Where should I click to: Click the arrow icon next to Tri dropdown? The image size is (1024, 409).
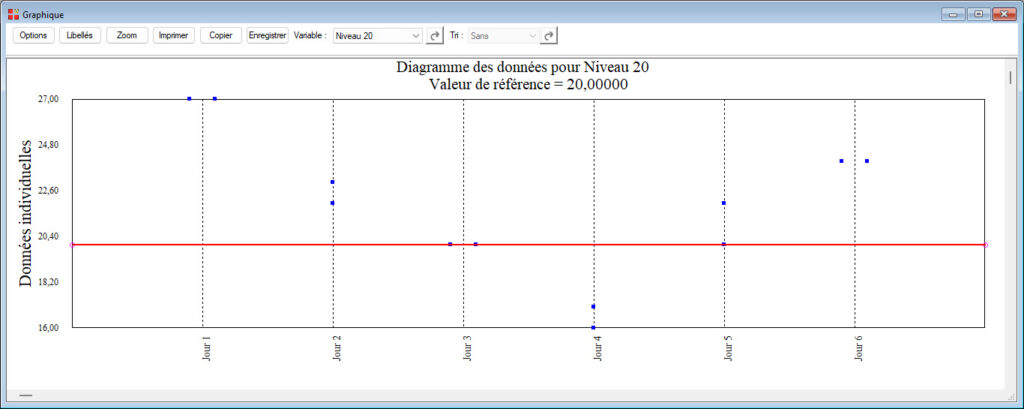(x=549, y=35)
